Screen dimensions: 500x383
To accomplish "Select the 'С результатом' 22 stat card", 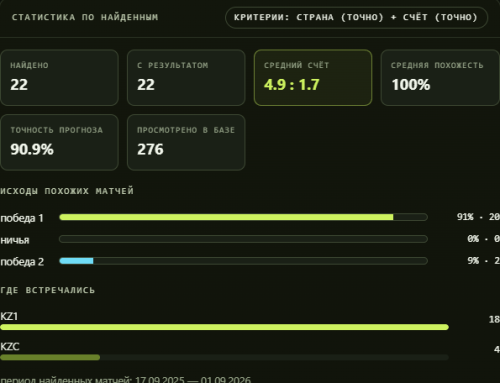I will click(186, 78).
